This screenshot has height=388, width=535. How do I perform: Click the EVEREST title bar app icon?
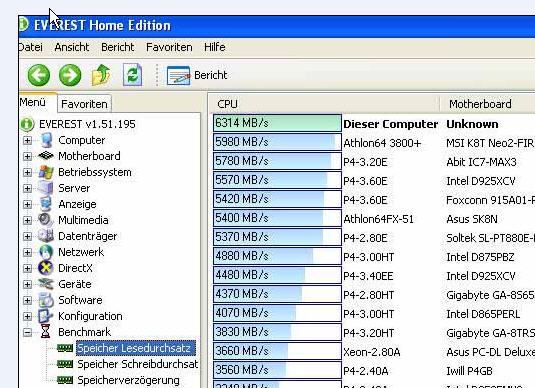[x=24, y=25]
